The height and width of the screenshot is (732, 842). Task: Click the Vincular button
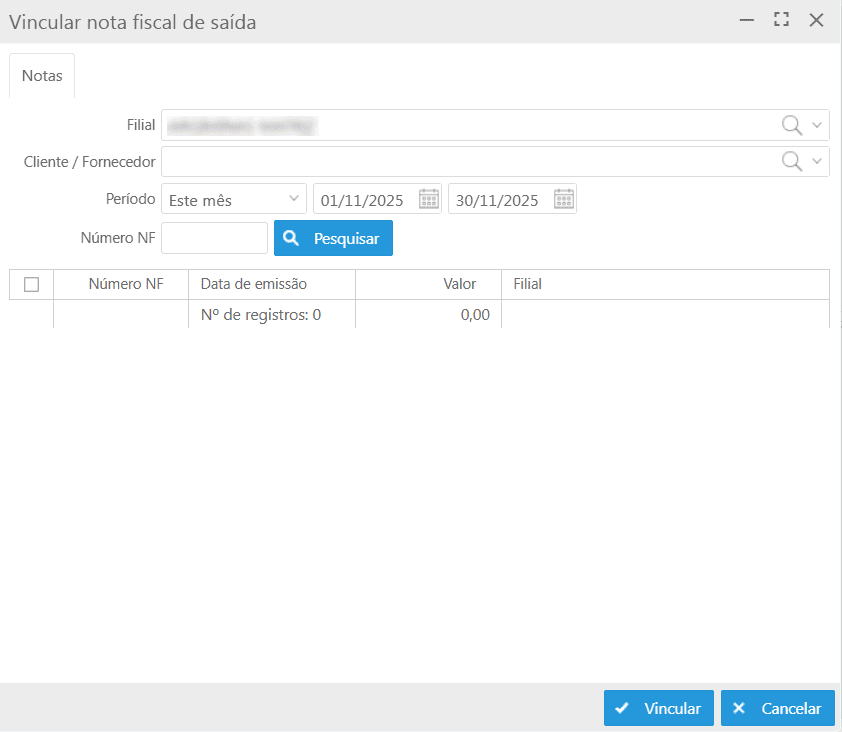click(x=659, y=708)
